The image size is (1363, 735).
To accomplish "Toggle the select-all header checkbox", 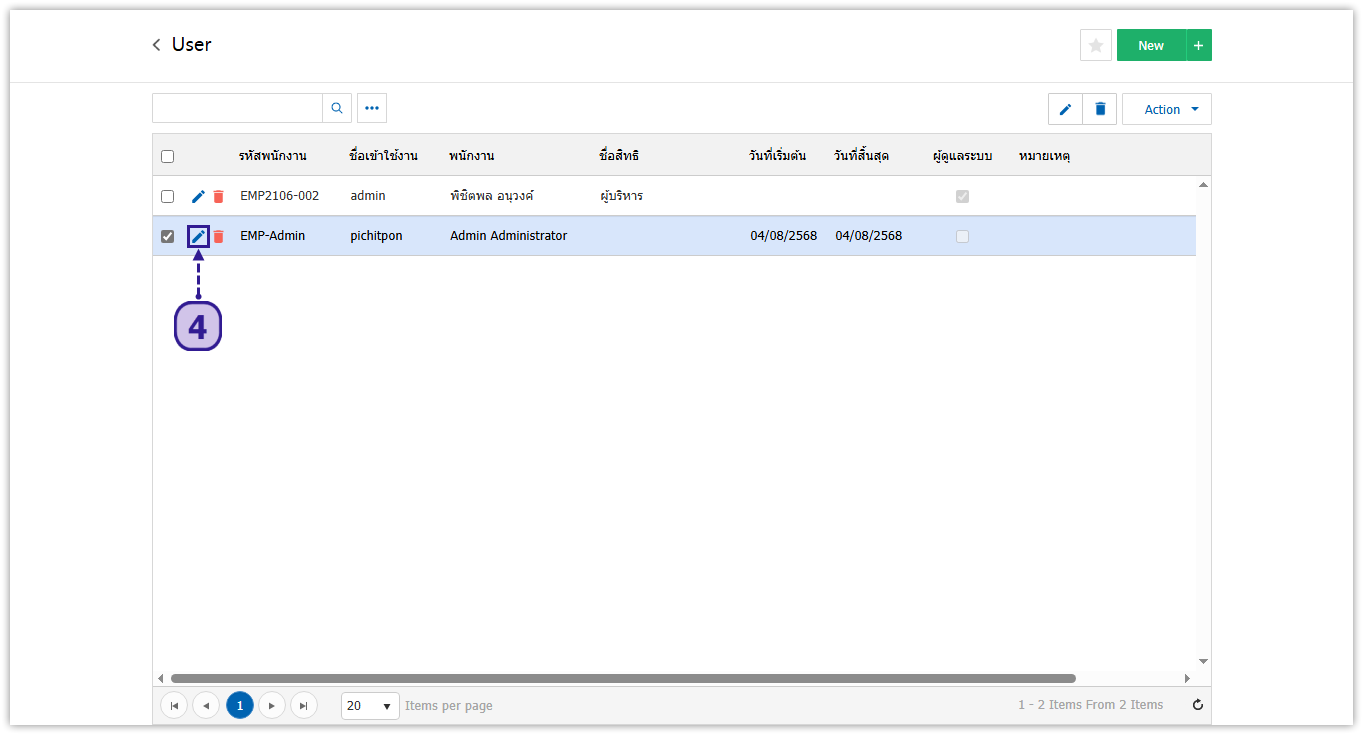I will click(x=167, y=156).
